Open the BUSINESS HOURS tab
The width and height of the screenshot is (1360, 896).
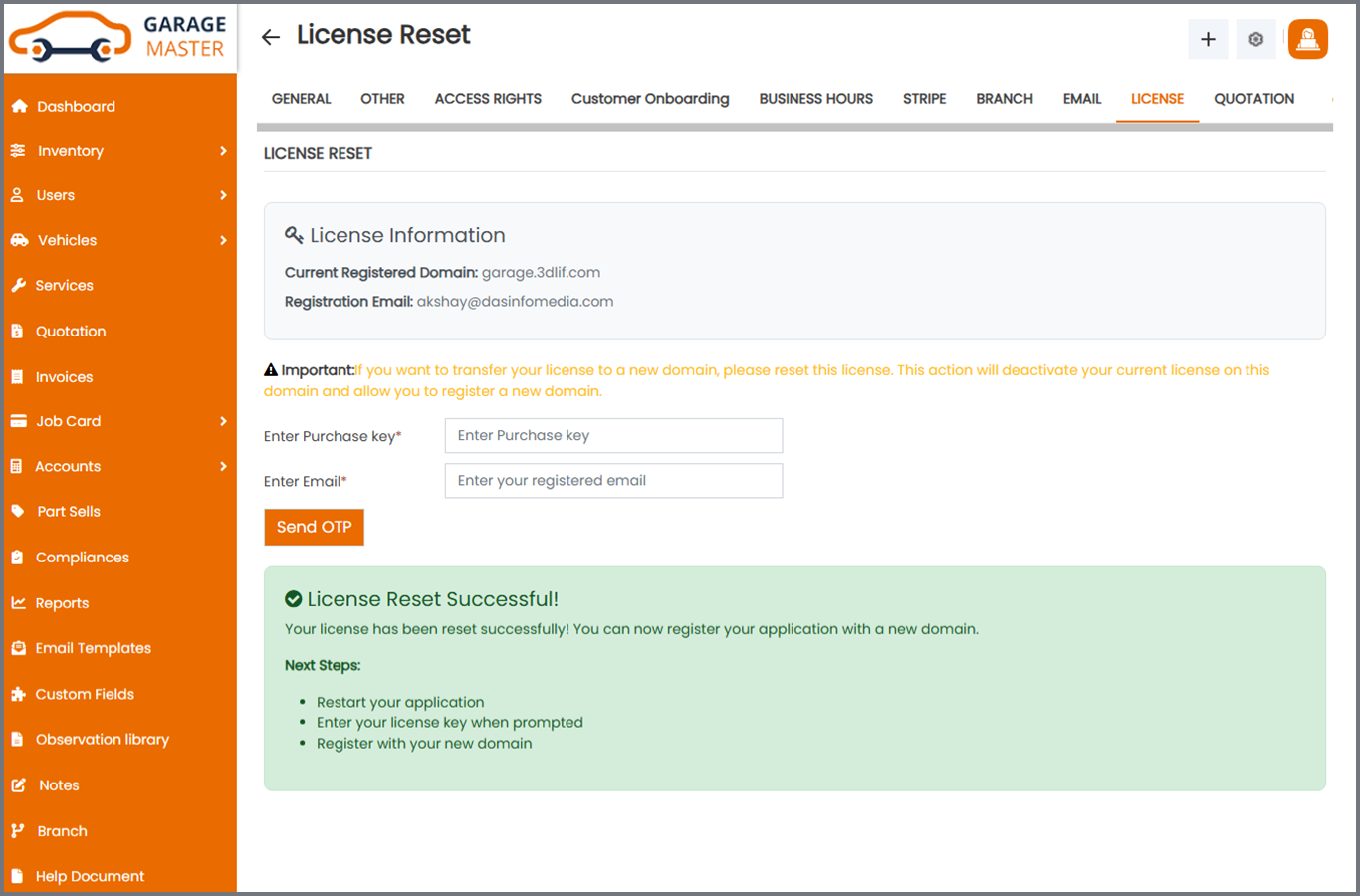click(815, 99)
